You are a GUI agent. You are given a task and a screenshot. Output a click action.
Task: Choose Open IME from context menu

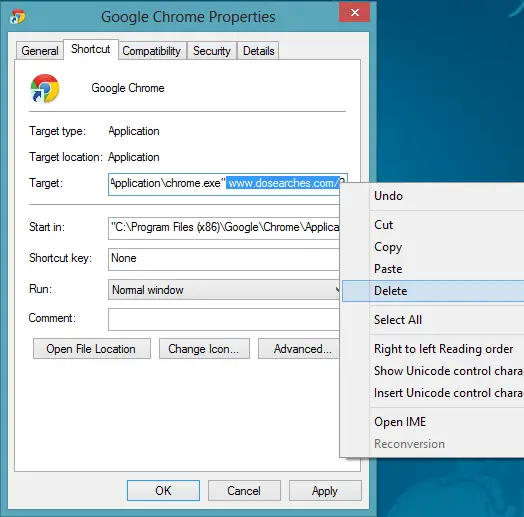point(433,422)
